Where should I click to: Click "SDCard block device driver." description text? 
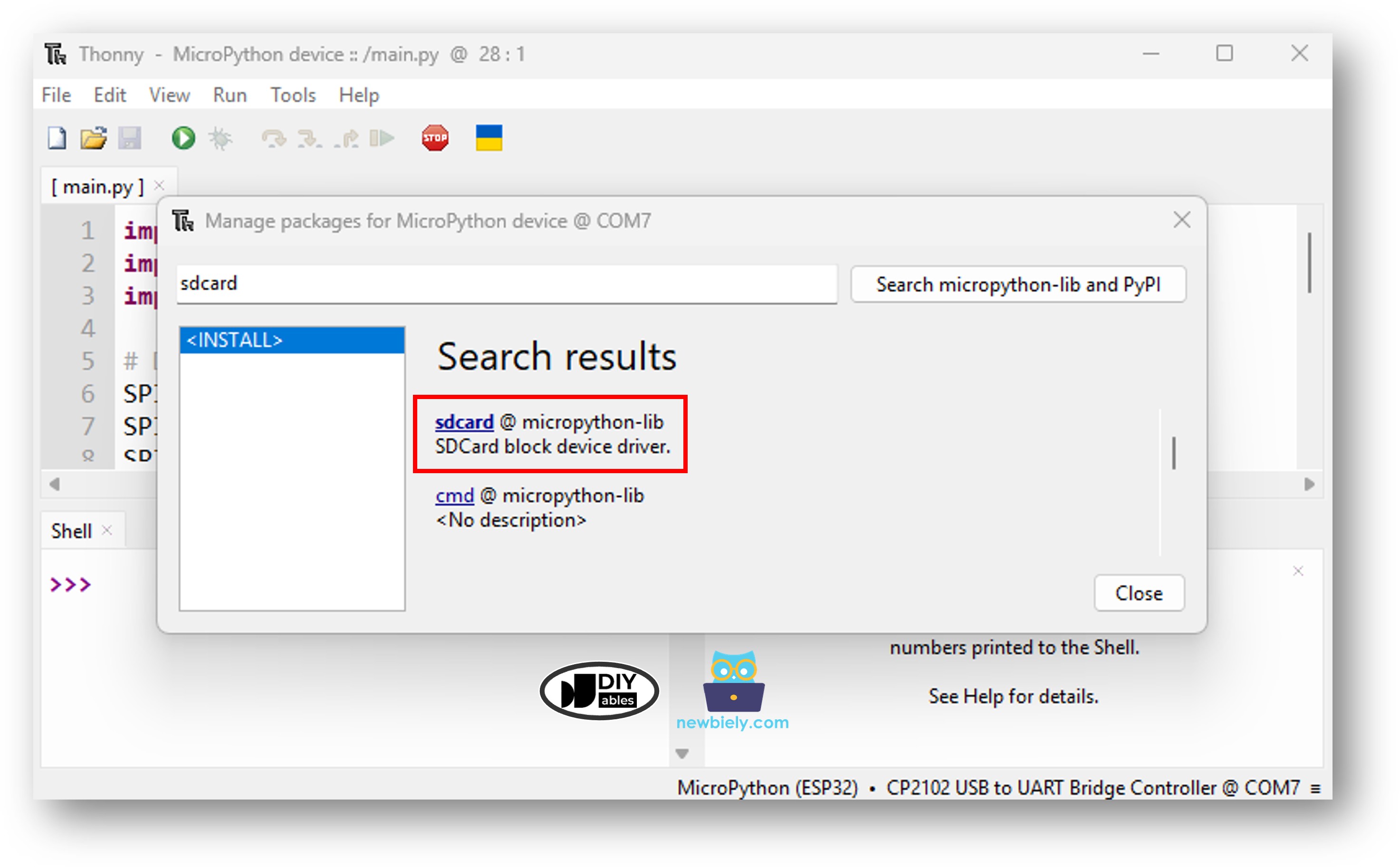[x=552, y=446]
